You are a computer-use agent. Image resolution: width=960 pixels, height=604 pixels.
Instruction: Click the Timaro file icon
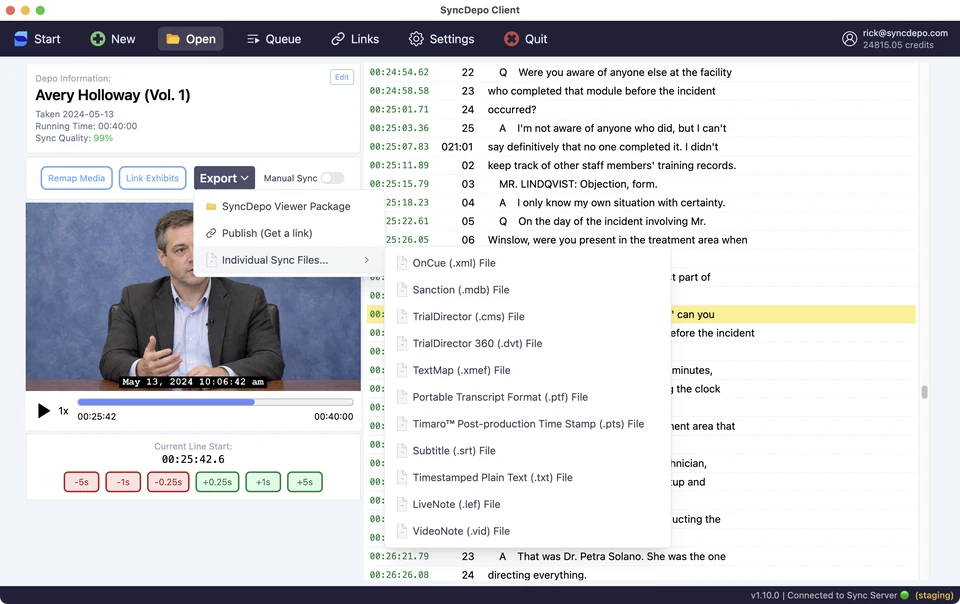pos(402,424)
